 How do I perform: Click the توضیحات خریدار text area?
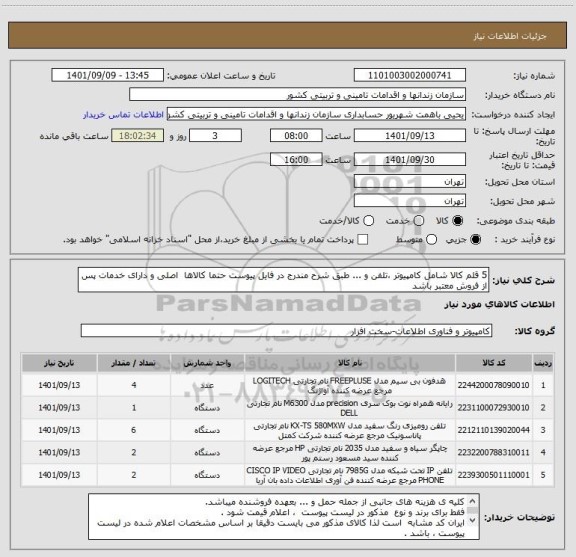point(284,517)
